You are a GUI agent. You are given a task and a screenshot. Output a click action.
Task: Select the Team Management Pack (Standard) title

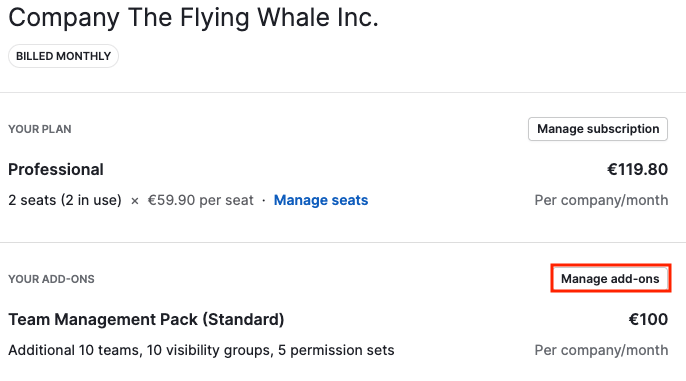(x=146, y=319)
